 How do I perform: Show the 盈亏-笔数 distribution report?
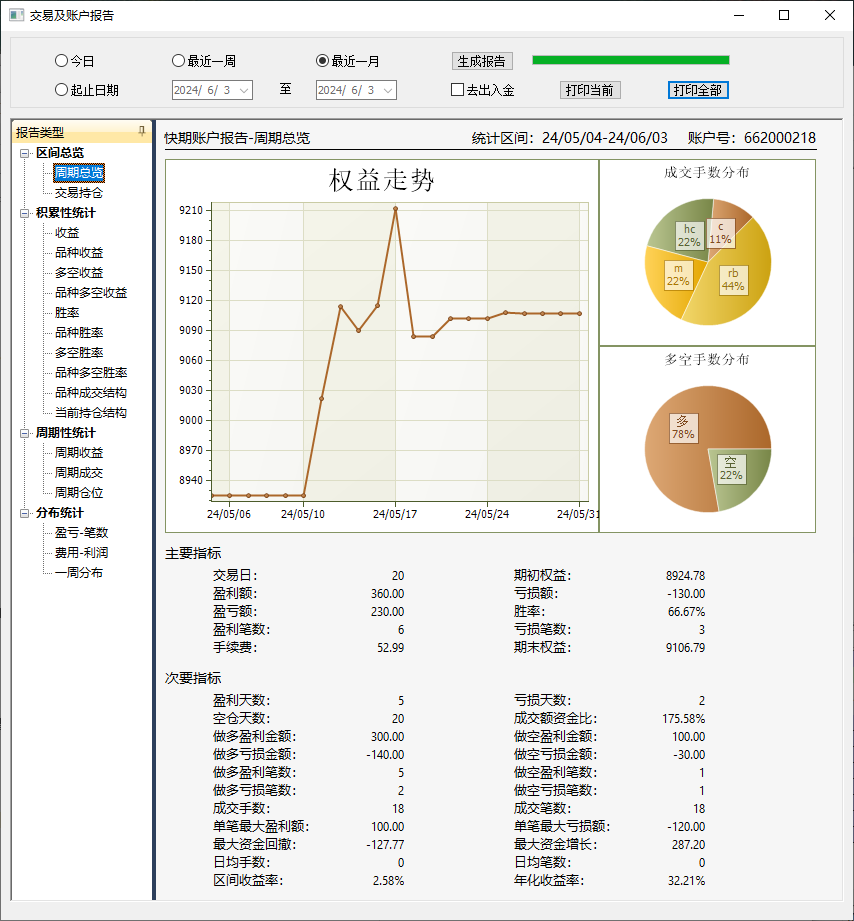tap(82, 533)
